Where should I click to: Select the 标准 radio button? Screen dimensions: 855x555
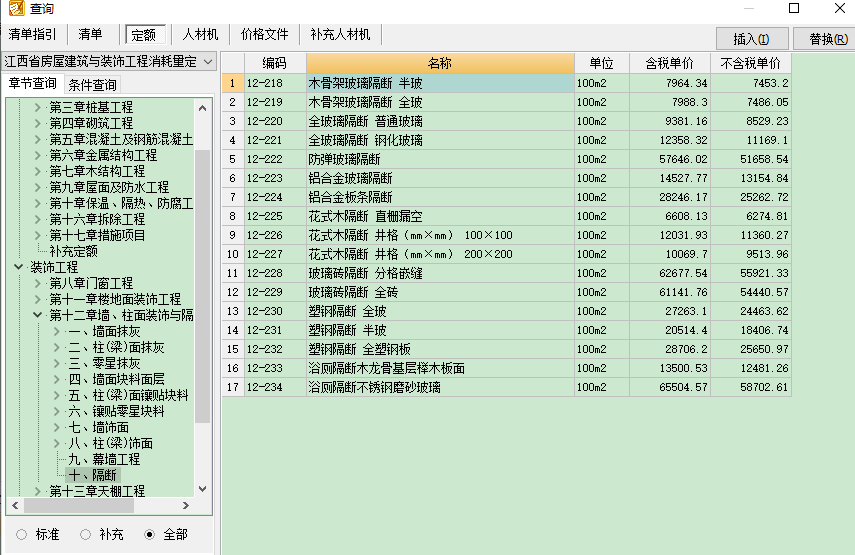[21, 535]
